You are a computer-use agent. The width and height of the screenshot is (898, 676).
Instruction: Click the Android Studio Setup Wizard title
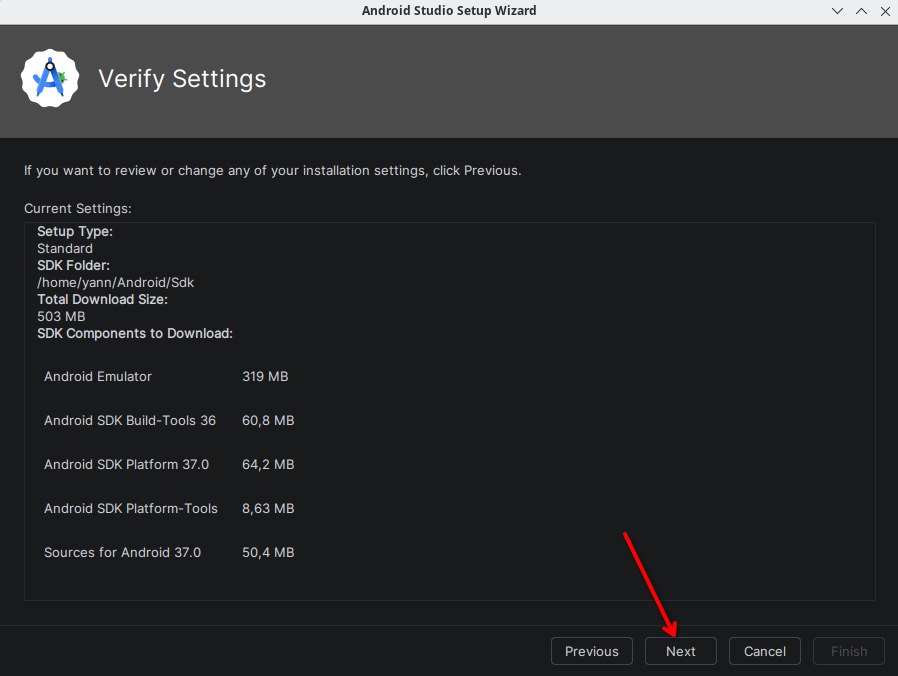449,10
